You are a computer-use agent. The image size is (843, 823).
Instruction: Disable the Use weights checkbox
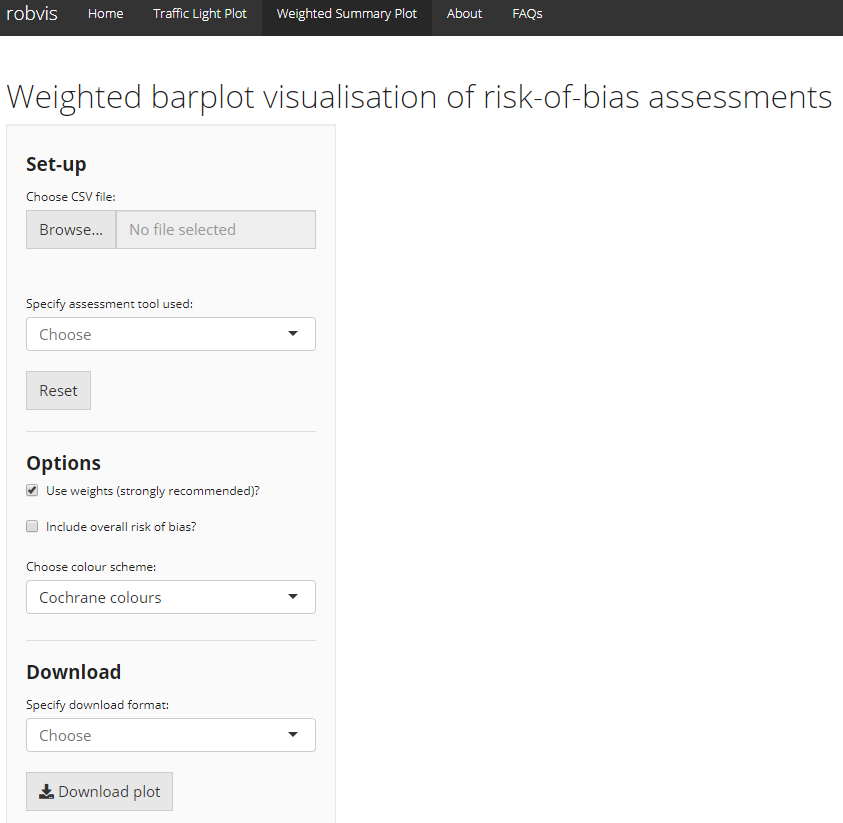point(33,491)
